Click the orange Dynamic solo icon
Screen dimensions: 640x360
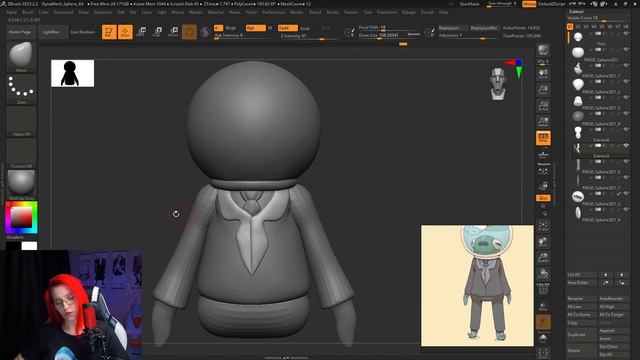coord(543,322)
